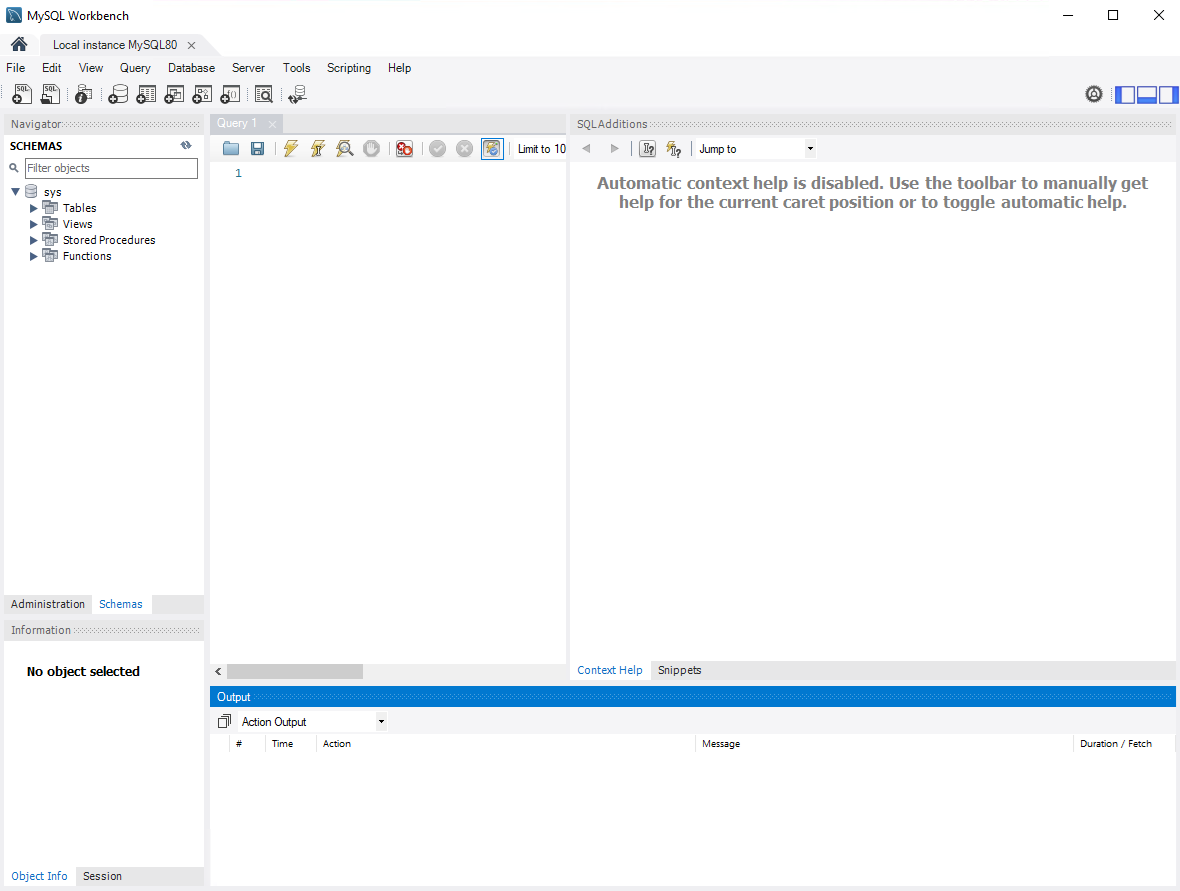Open the Edit menu
This screenshot has width=1180, height=891.
pyautogui.click(x=52, y=68)
